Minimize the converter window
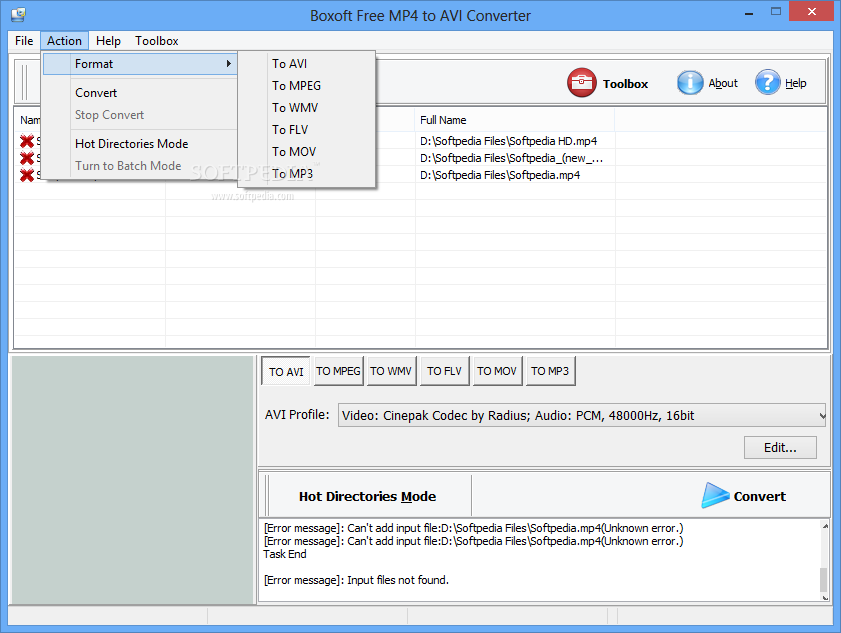 click(x=749, y=13)
